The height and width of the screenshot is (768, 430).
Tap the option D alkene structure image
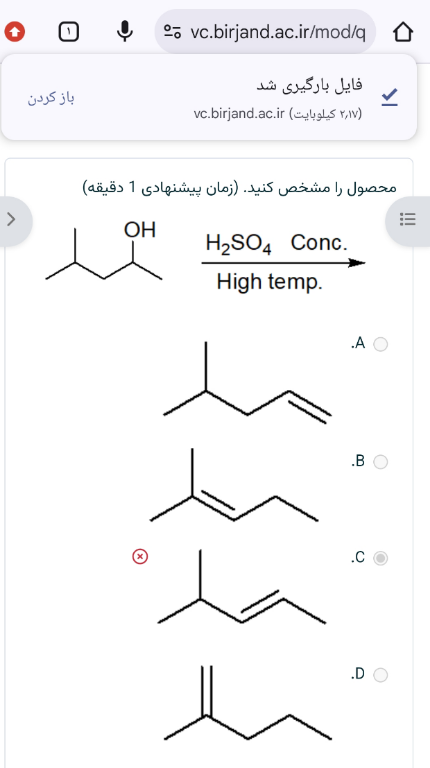pos(247,703)
